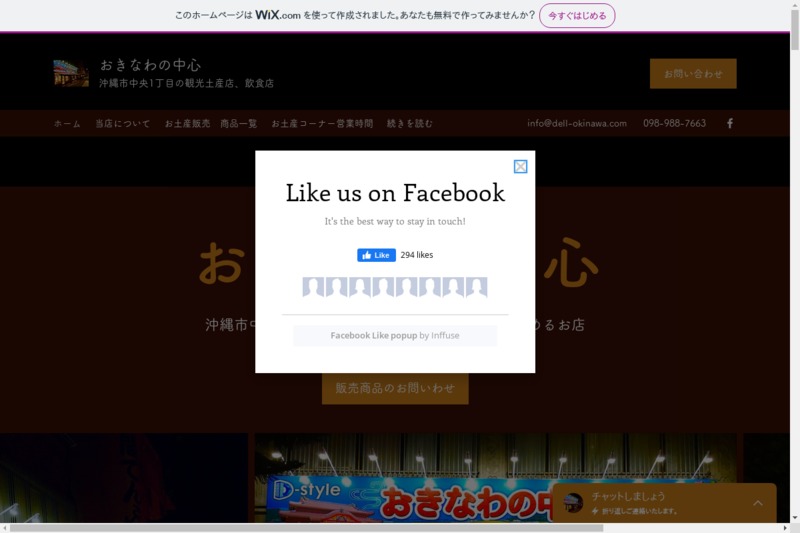
Task: Click the 販売商品のお問いわせ button
Action: tap(395, 388)
